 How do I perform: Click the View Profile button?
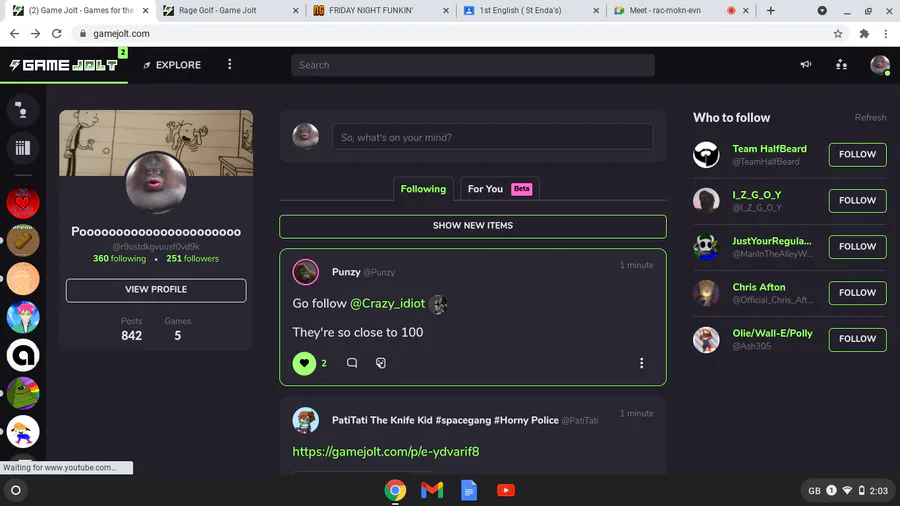point(156,290)
